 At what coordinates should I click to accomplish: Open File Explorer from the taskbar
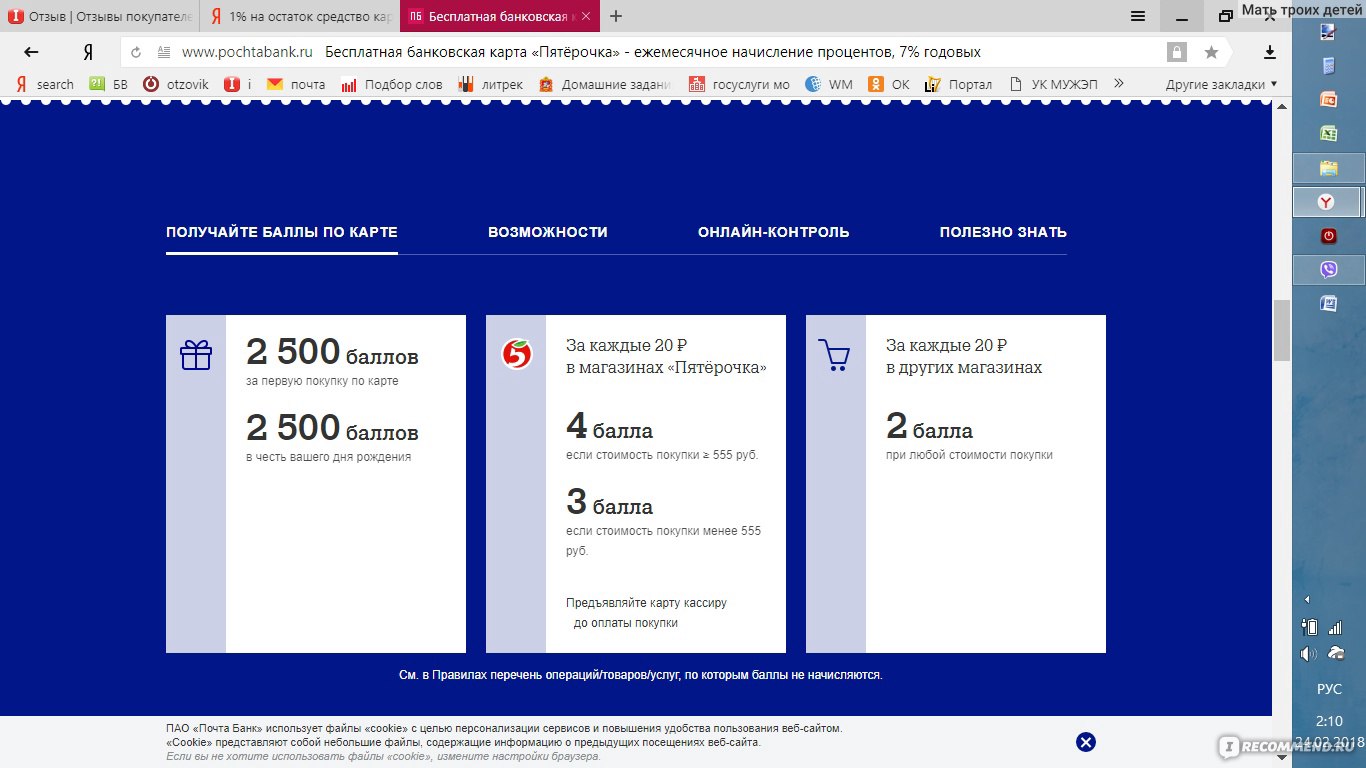[1328, 168]
